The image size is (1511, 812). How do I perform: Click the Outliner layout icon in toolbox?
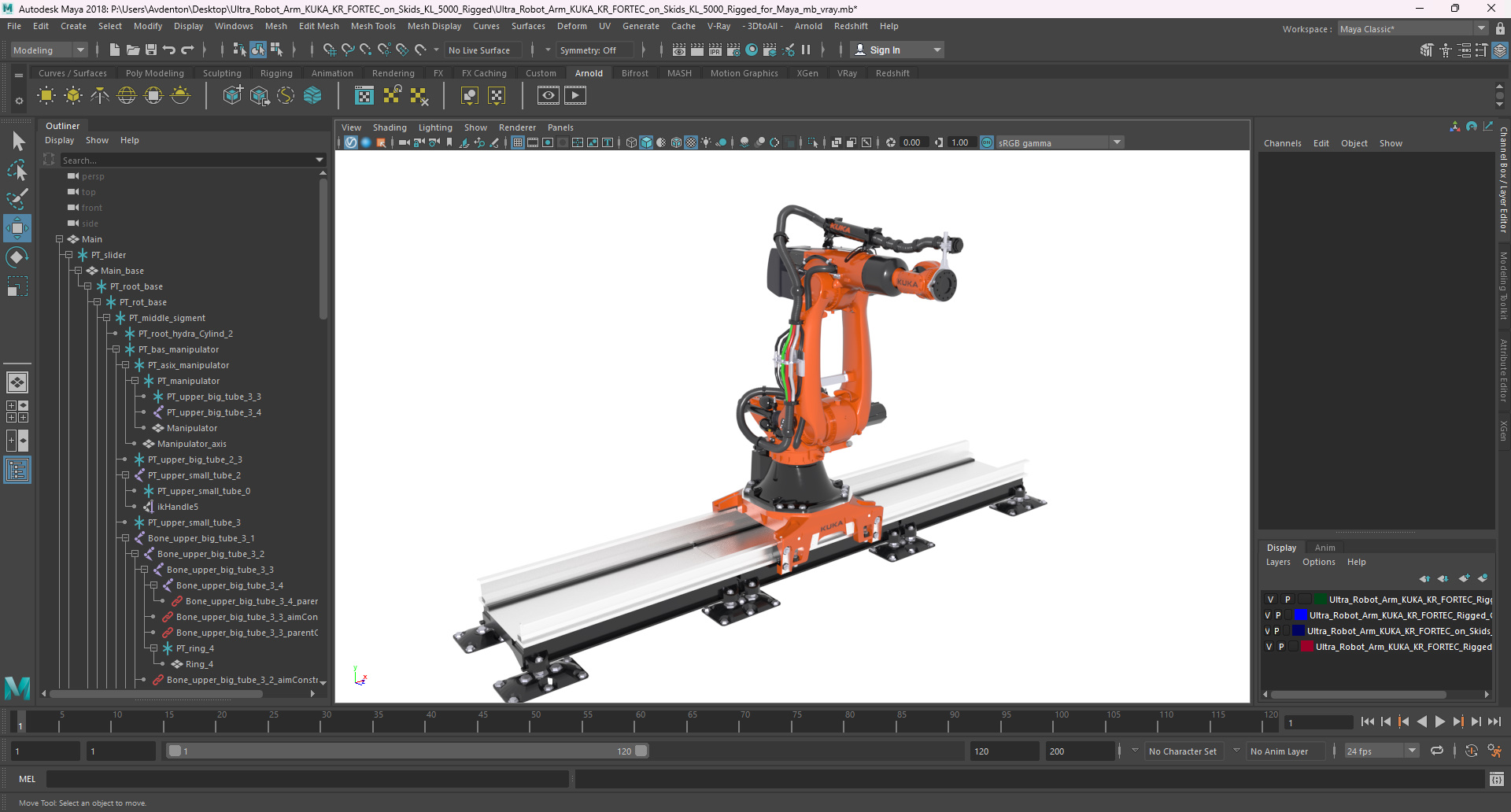(17, 471)
